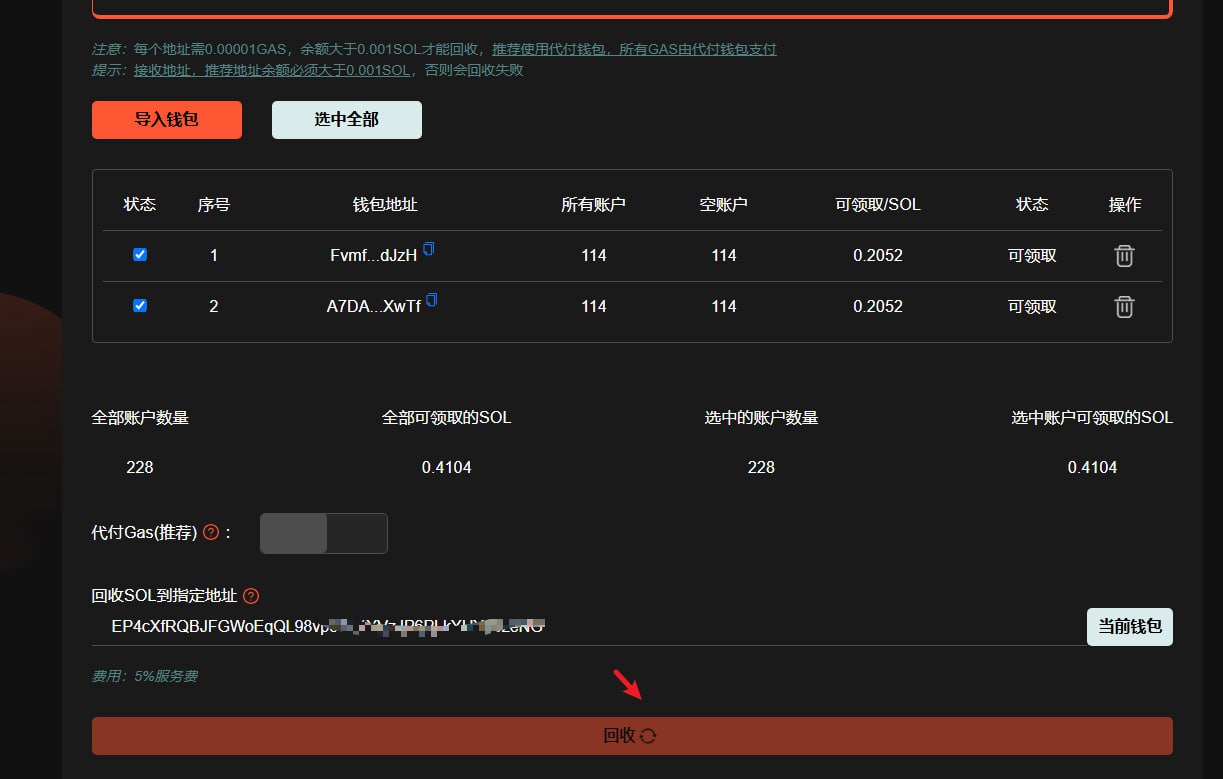
Task: Click the 当前钱包 button
Action: 1130,627
